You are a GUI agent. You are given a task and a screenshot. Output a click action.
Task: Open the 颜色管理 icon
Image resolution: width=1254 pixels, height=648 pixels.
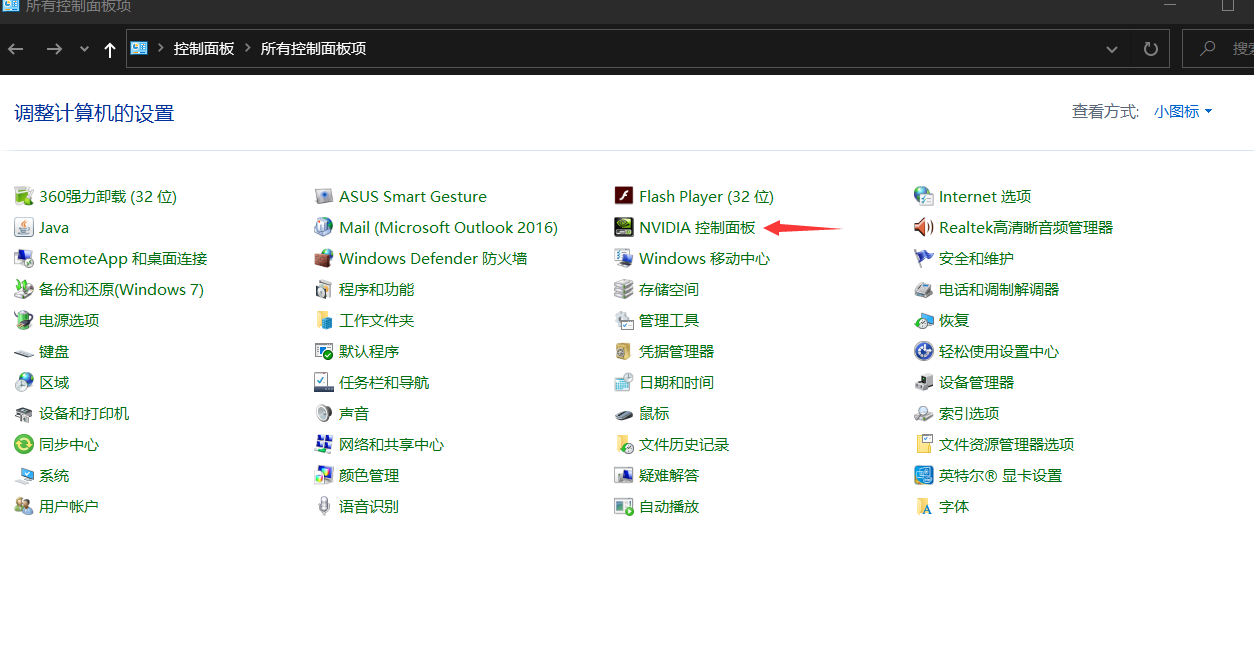[x=324, y=475]
